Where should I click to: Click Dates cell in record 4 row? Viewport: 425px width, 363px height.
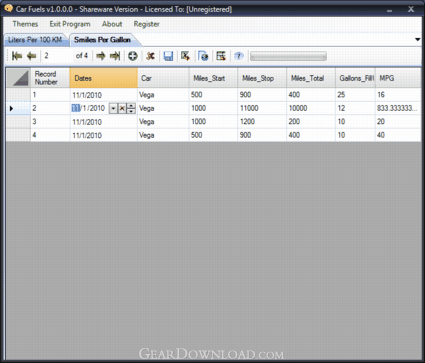104,135
